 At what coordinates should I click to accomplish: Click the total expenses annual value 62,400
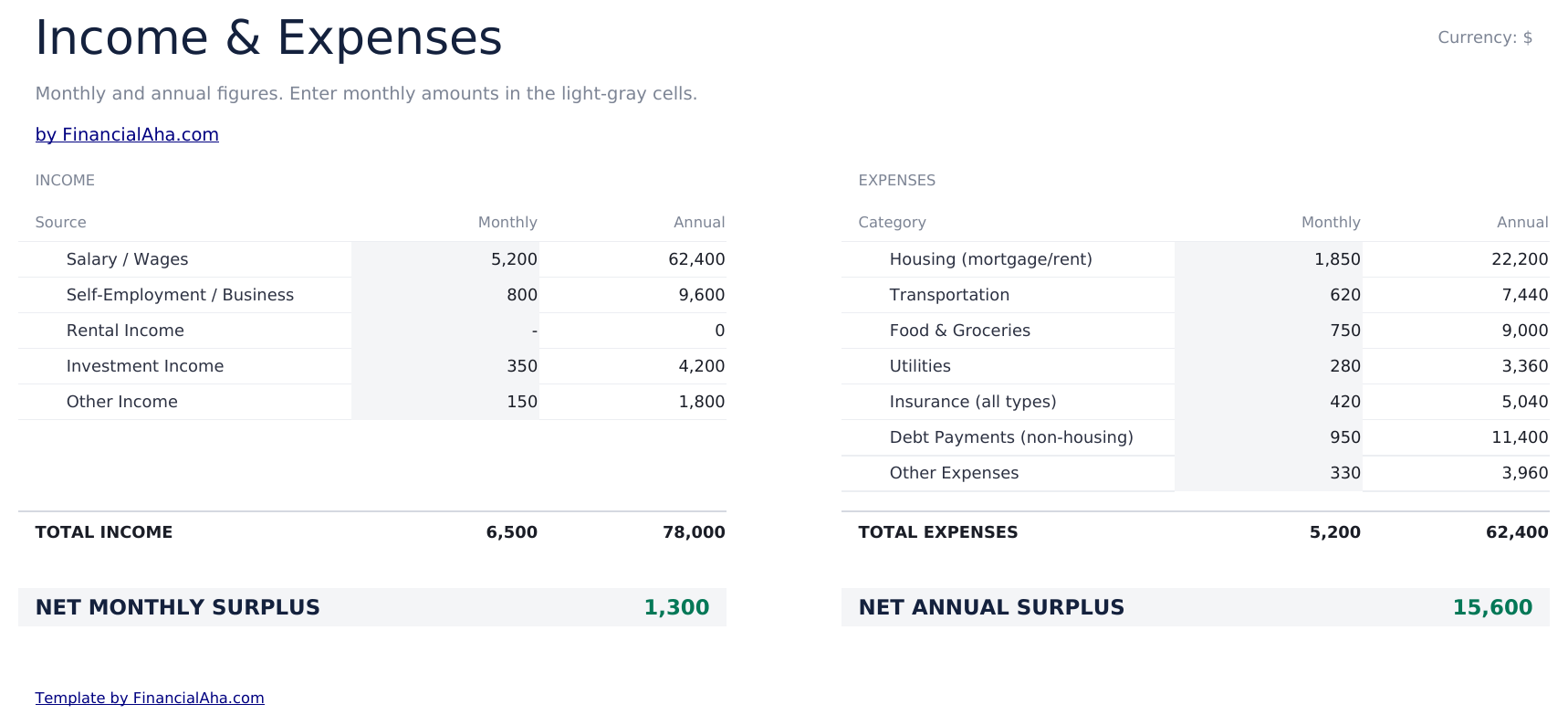pyautogui.click(x=1517, y=532)
